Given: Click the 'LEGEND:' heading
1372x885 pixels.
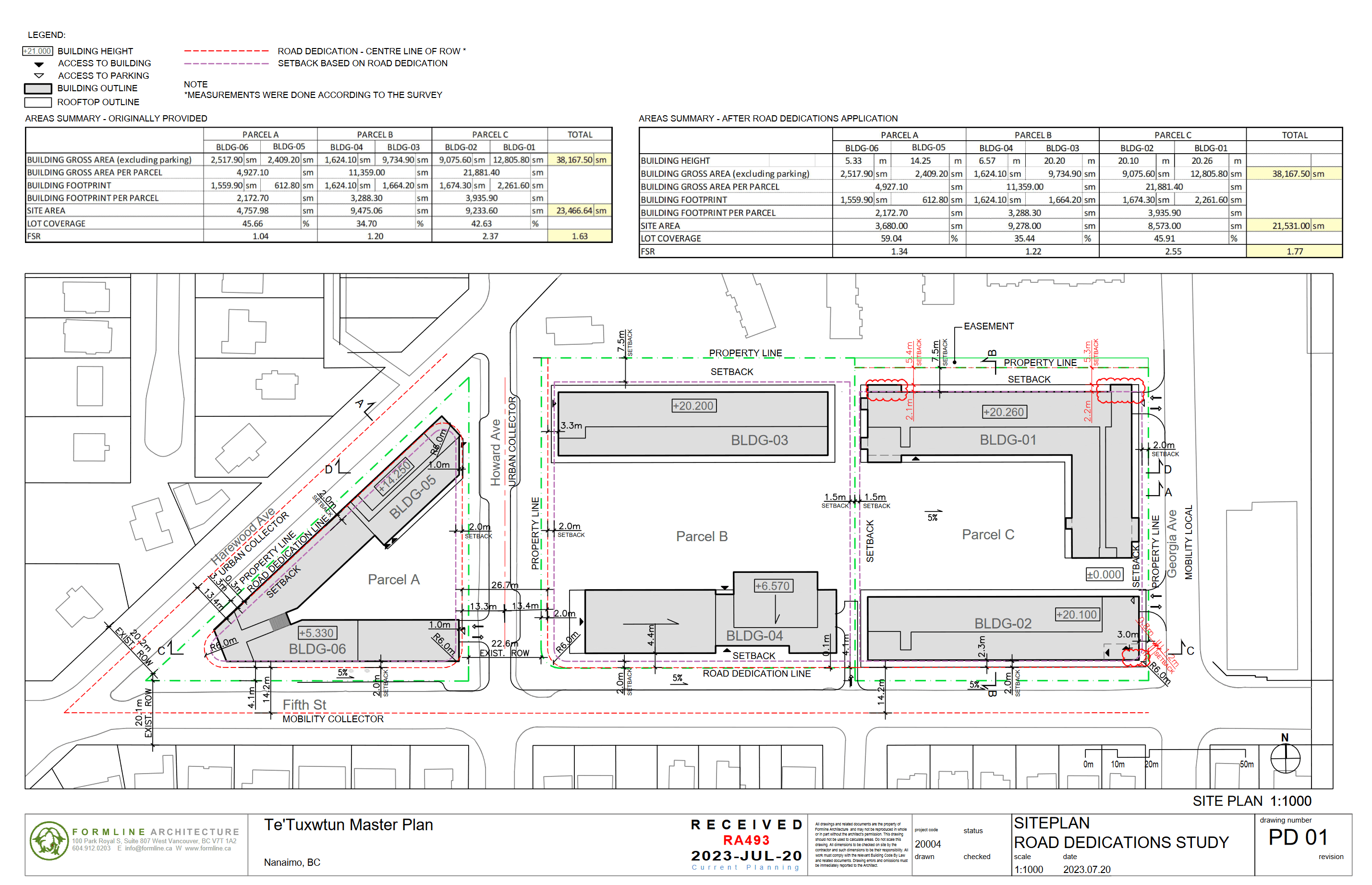Looking at the screenshot, I should (x=47, y=35).
